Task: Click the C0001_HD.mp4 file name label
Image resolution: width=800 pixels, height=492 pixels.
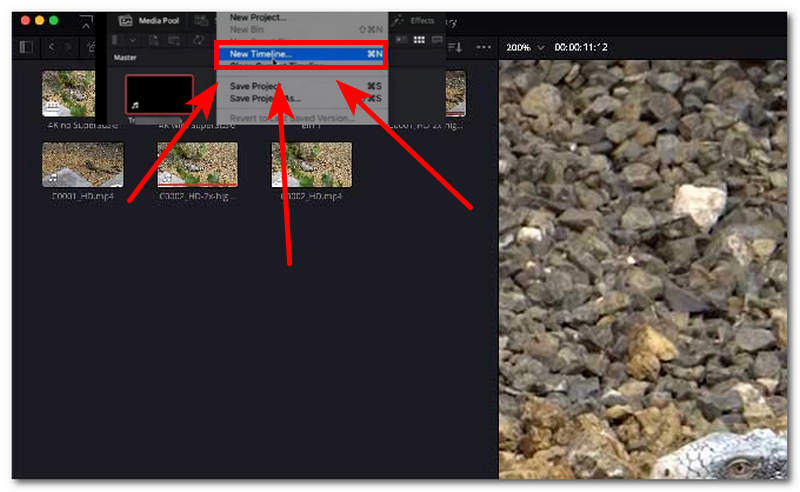Action: point(83,196)
